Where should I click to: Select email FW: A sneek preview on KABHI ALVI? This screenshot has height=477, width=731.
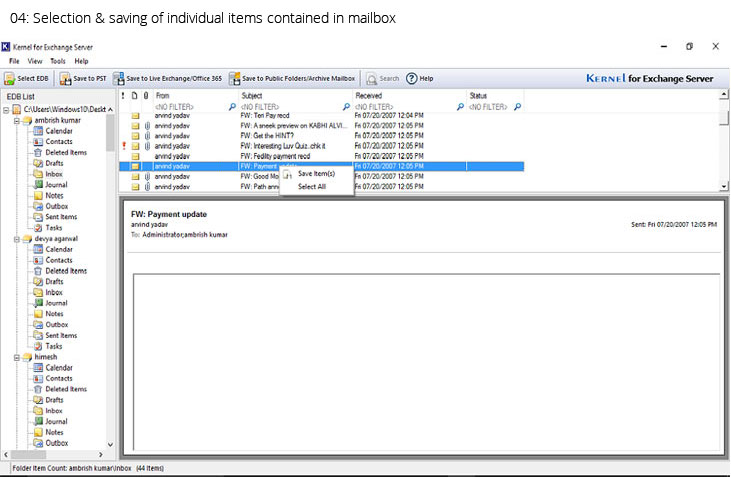[321, 126]
